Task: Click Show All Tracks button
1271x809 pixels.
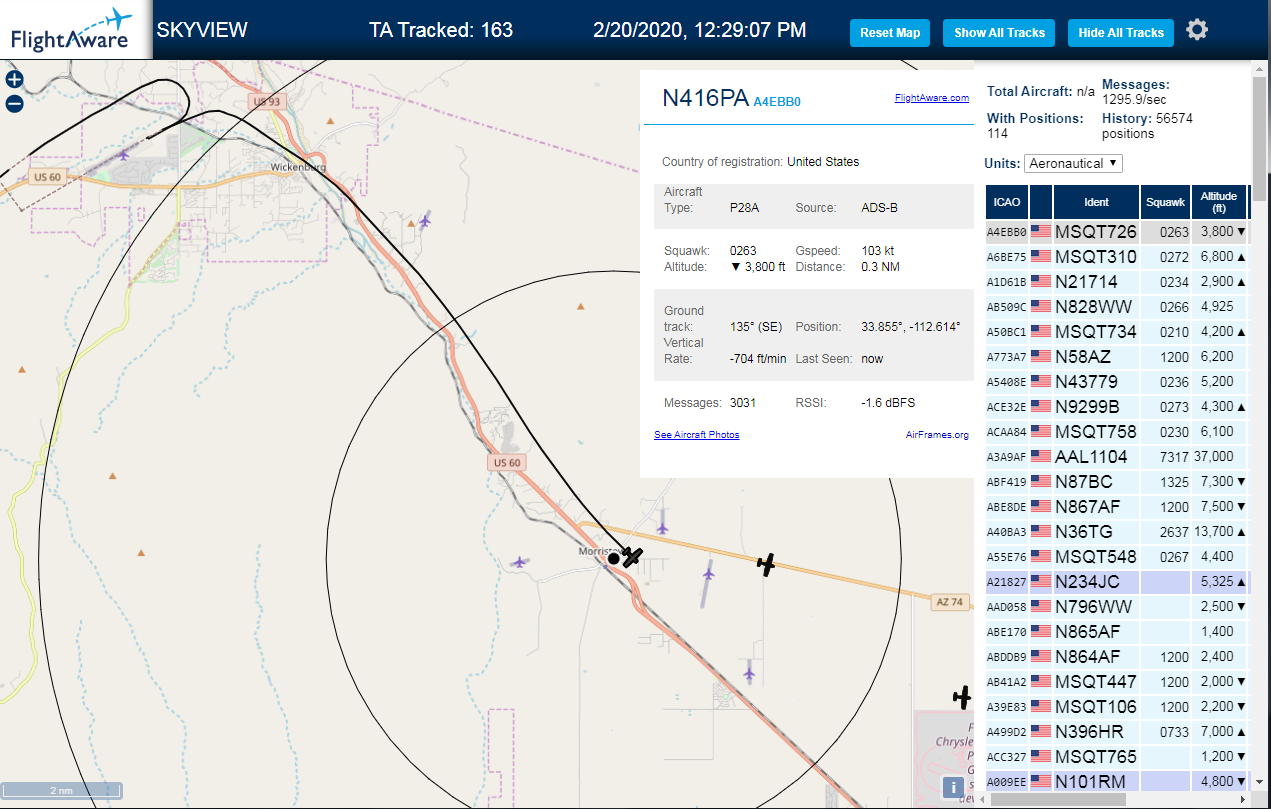Action: (999, 32)
